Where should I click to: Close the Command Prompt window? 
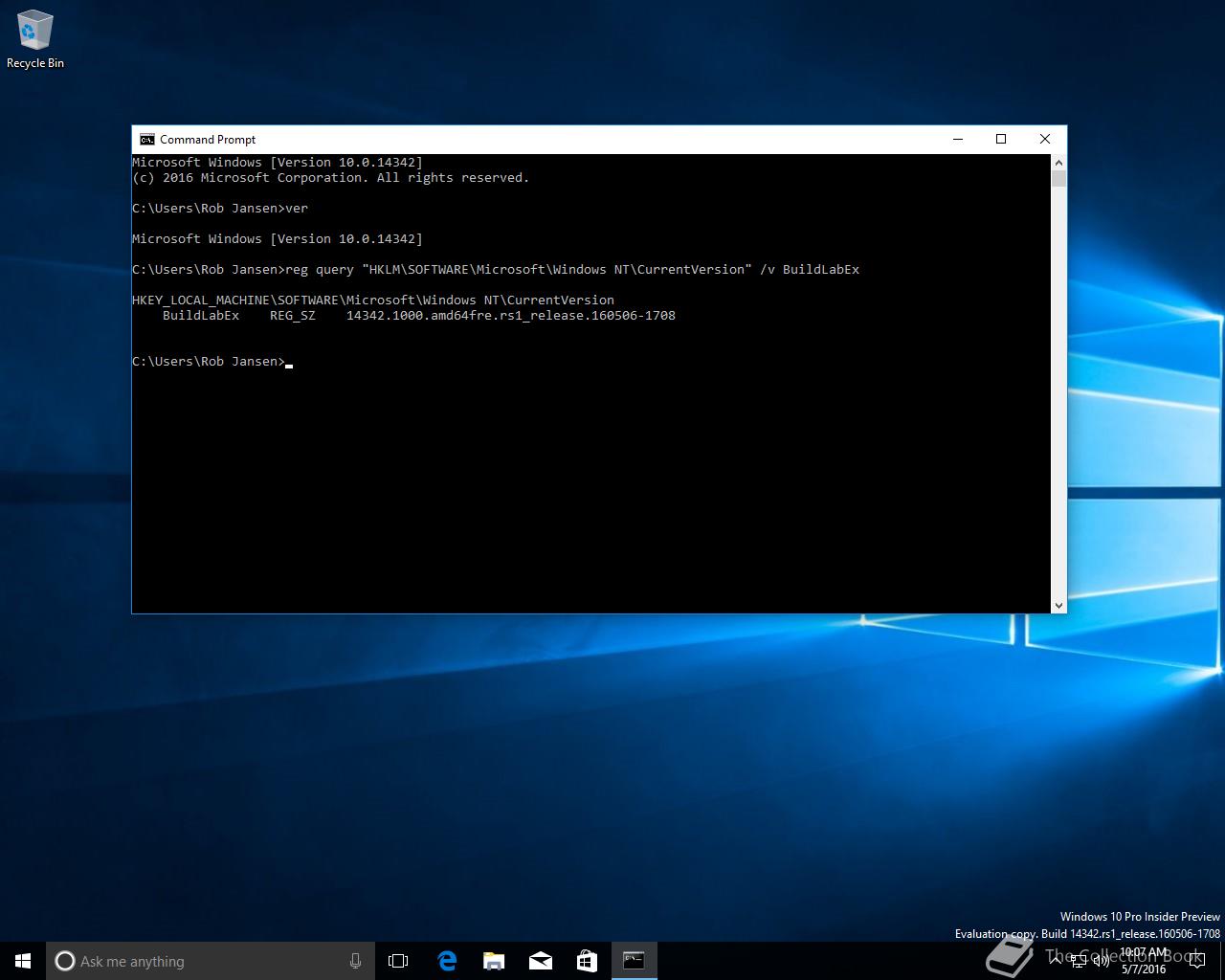click(x=1045, y=139)
